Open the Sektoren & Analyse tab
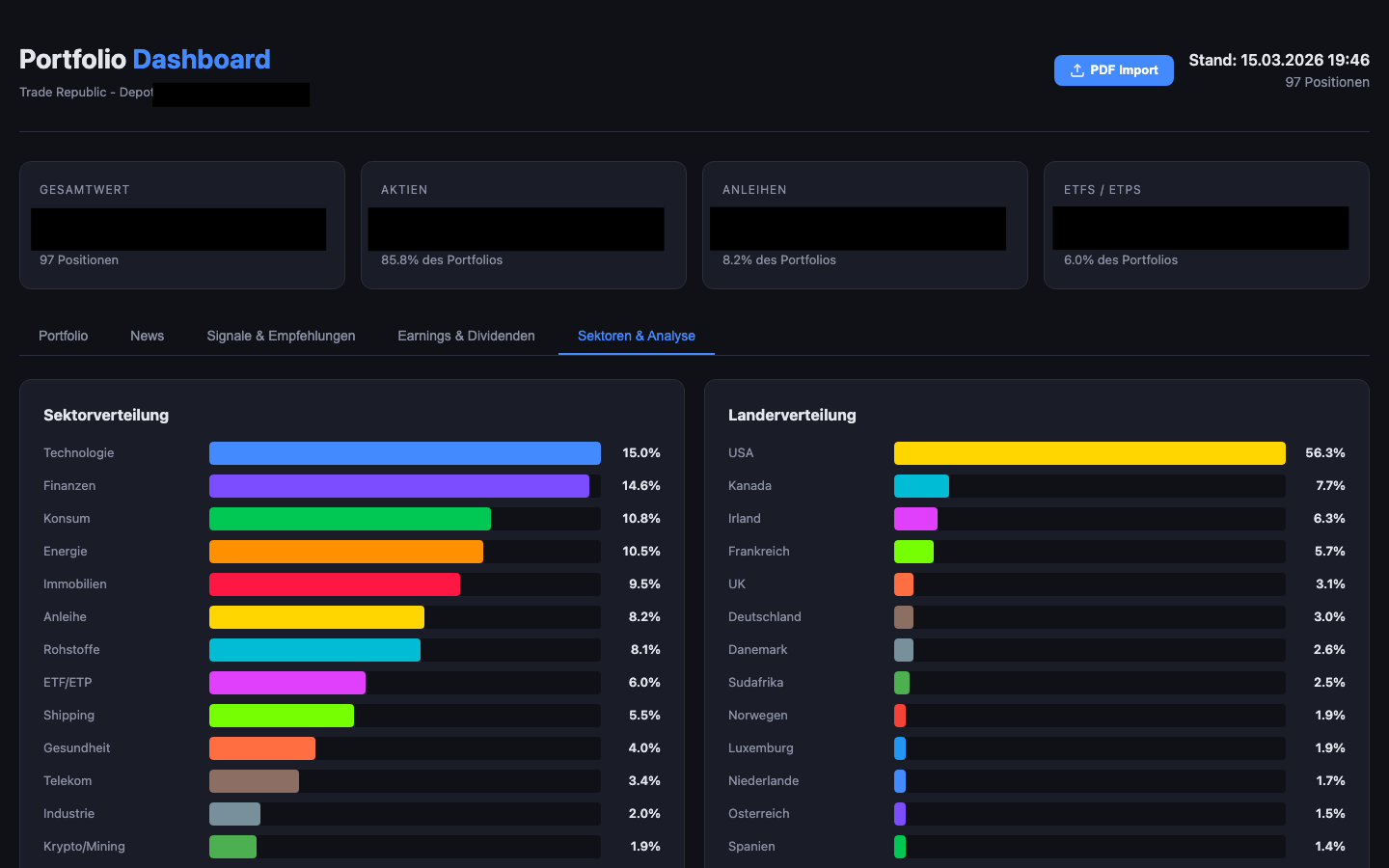 point(636,336)
